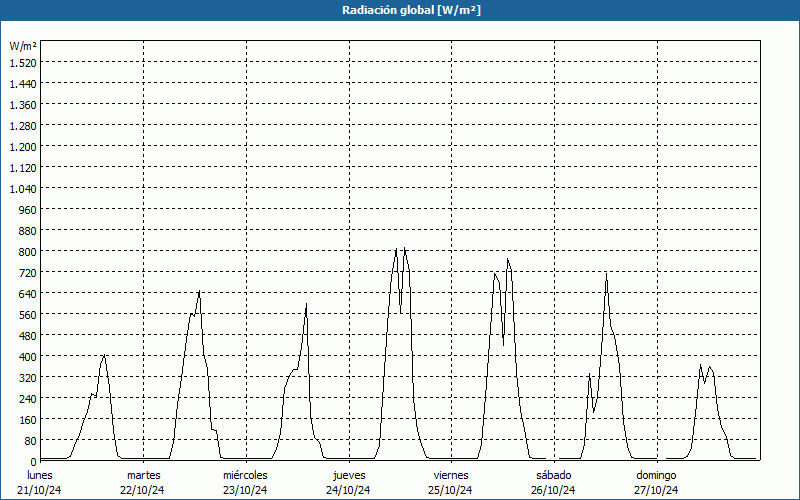Click the 0 y-axis value
Viewport: 800px width, 500px height.
pyautogui.click(x=33, y=462)
